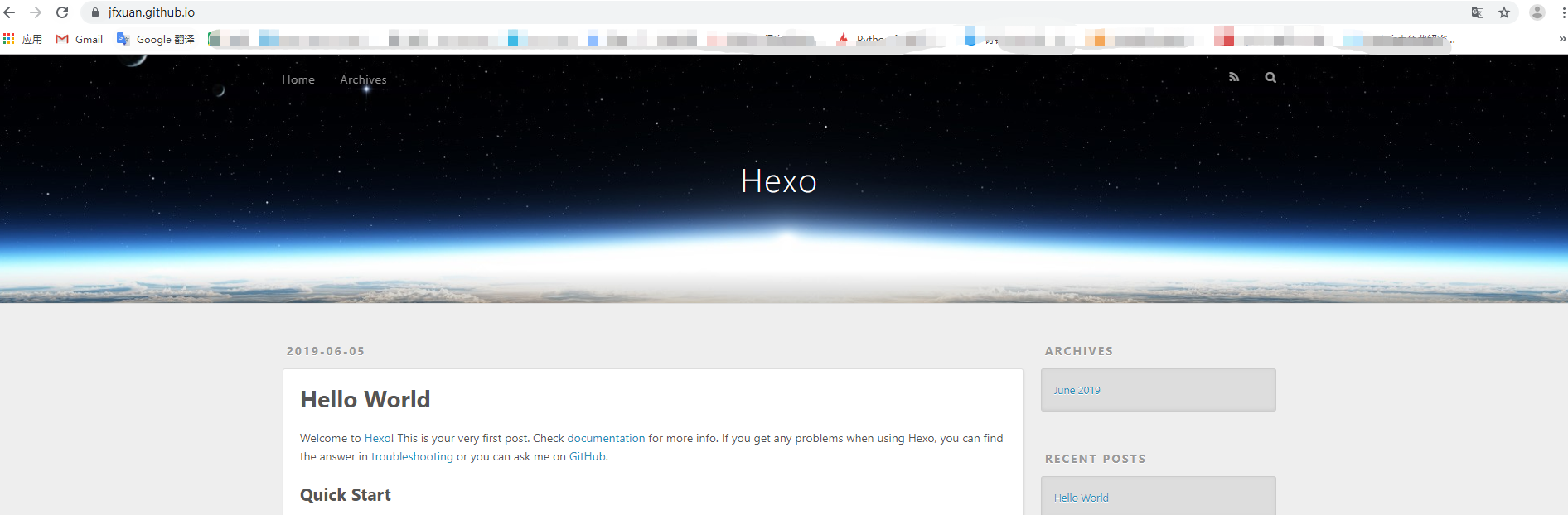Viewport: 1568px width, 515px height.
Task: Open the Google Translate page icon
Action: 1478,12
